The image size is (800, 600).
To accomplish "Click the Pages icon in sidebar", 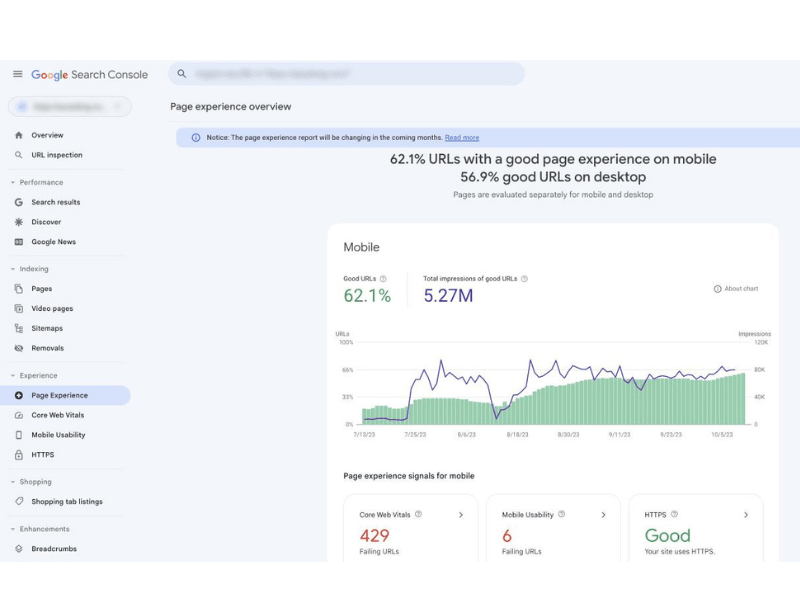I will pyautogui.click(x=19, y=289).
